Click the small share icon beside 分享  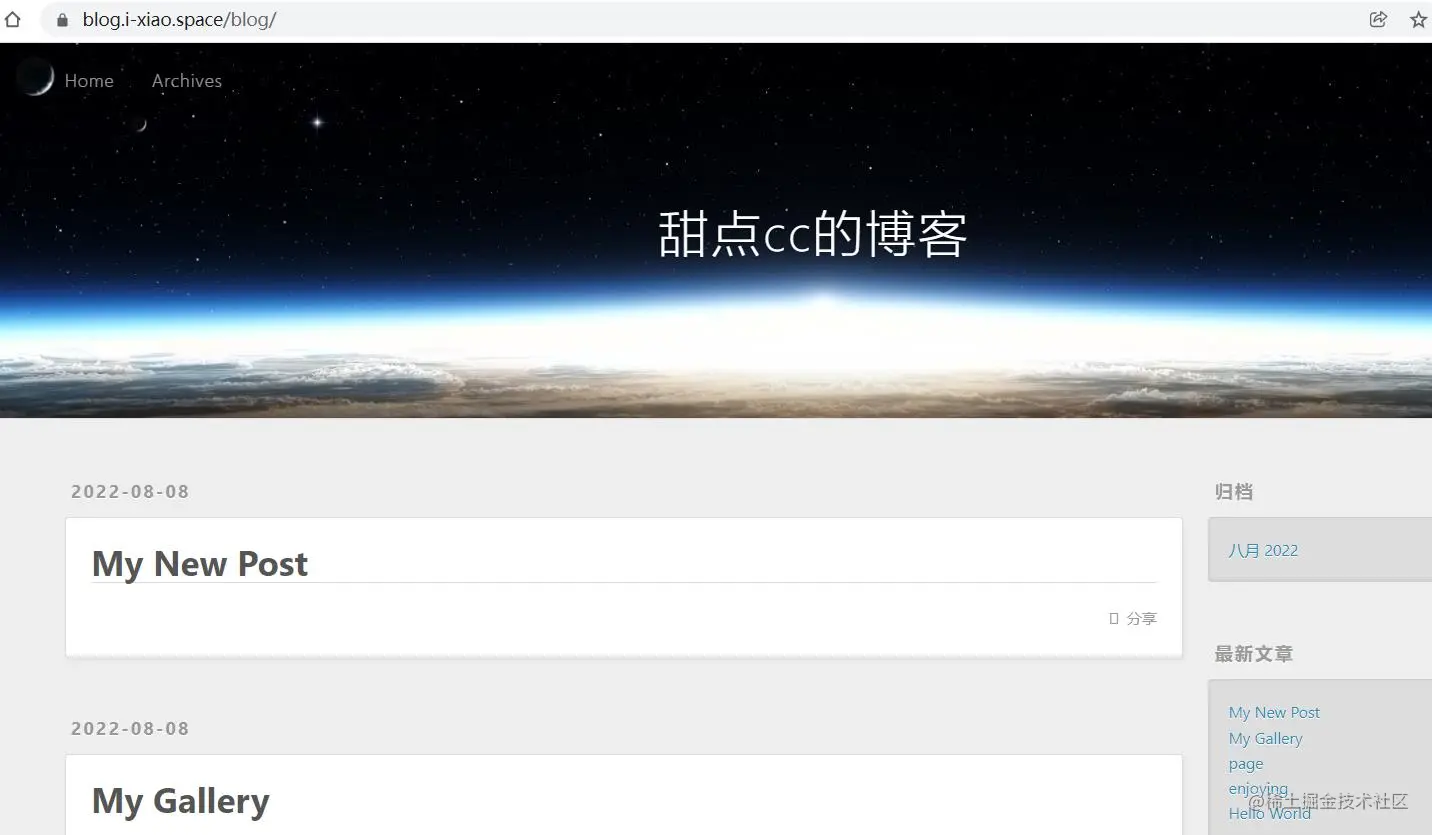pos(1114,618)
